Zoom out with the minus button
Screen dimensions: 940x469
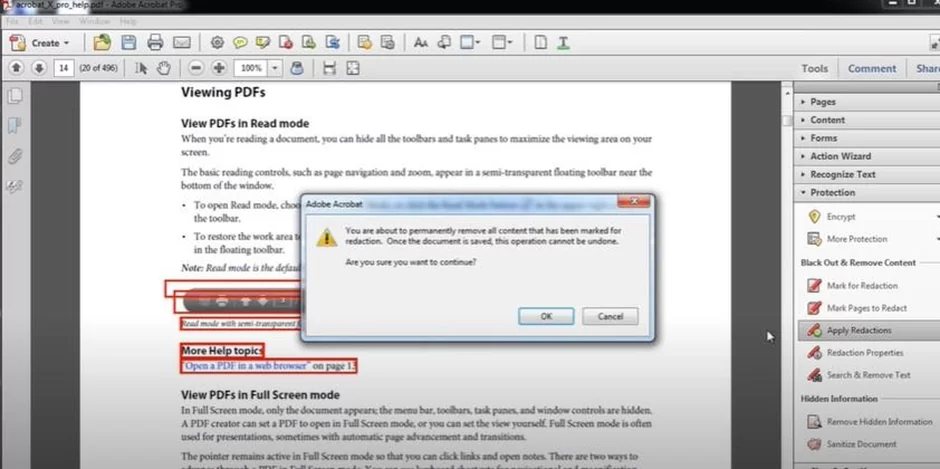pos(195,68)
